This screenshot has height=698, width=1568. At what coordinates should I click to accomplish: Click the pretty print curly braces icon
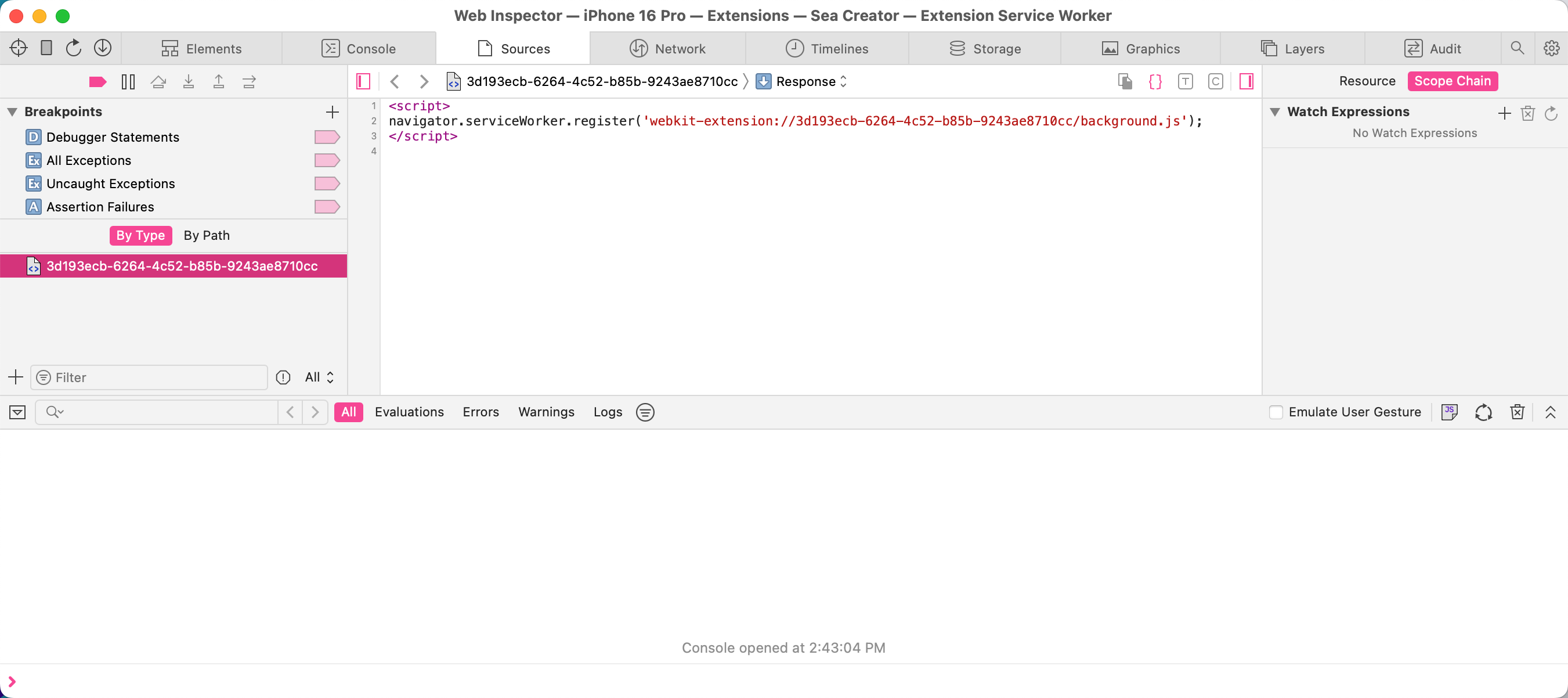pyautogui.click(x=1155, y=82)
